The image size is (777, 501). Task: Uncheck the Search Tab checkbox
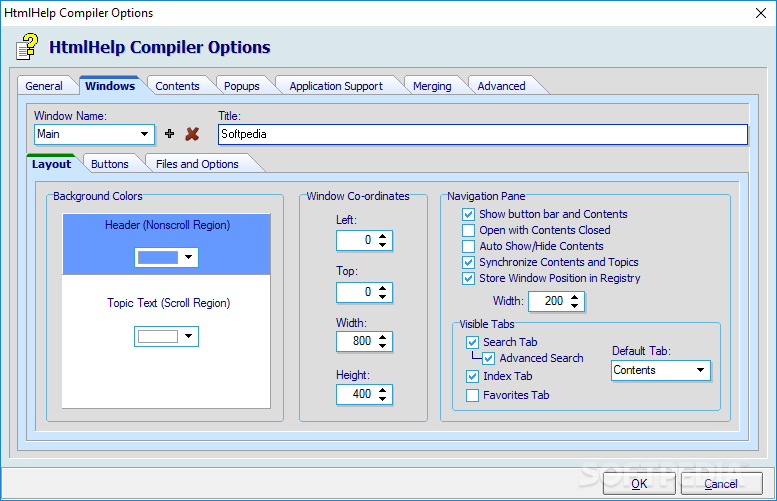click(472, 342)
